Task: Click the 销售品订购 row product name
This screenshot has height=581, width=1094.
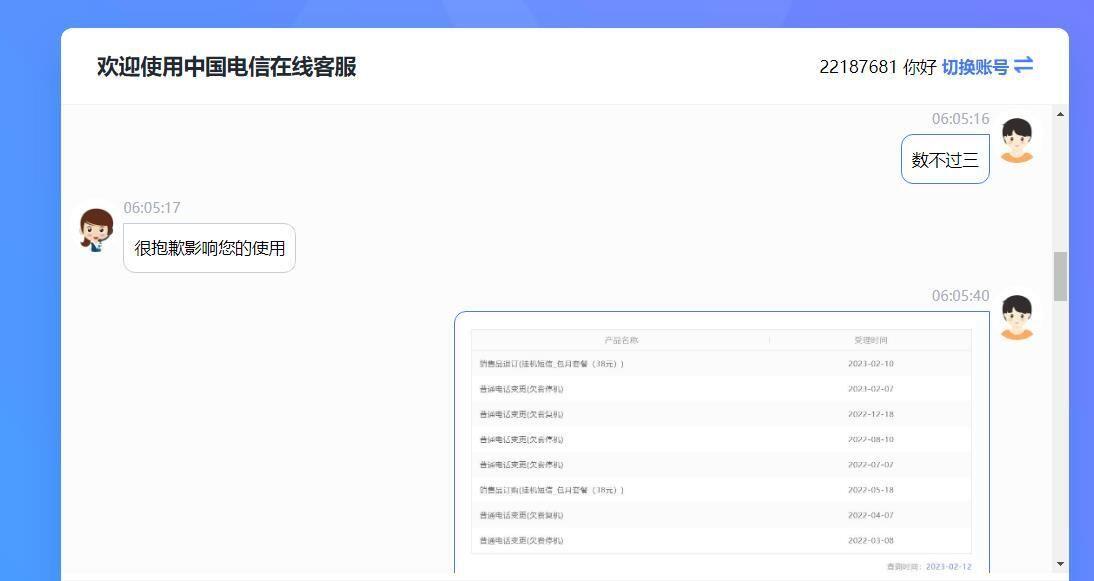Action: pos(552,490)
